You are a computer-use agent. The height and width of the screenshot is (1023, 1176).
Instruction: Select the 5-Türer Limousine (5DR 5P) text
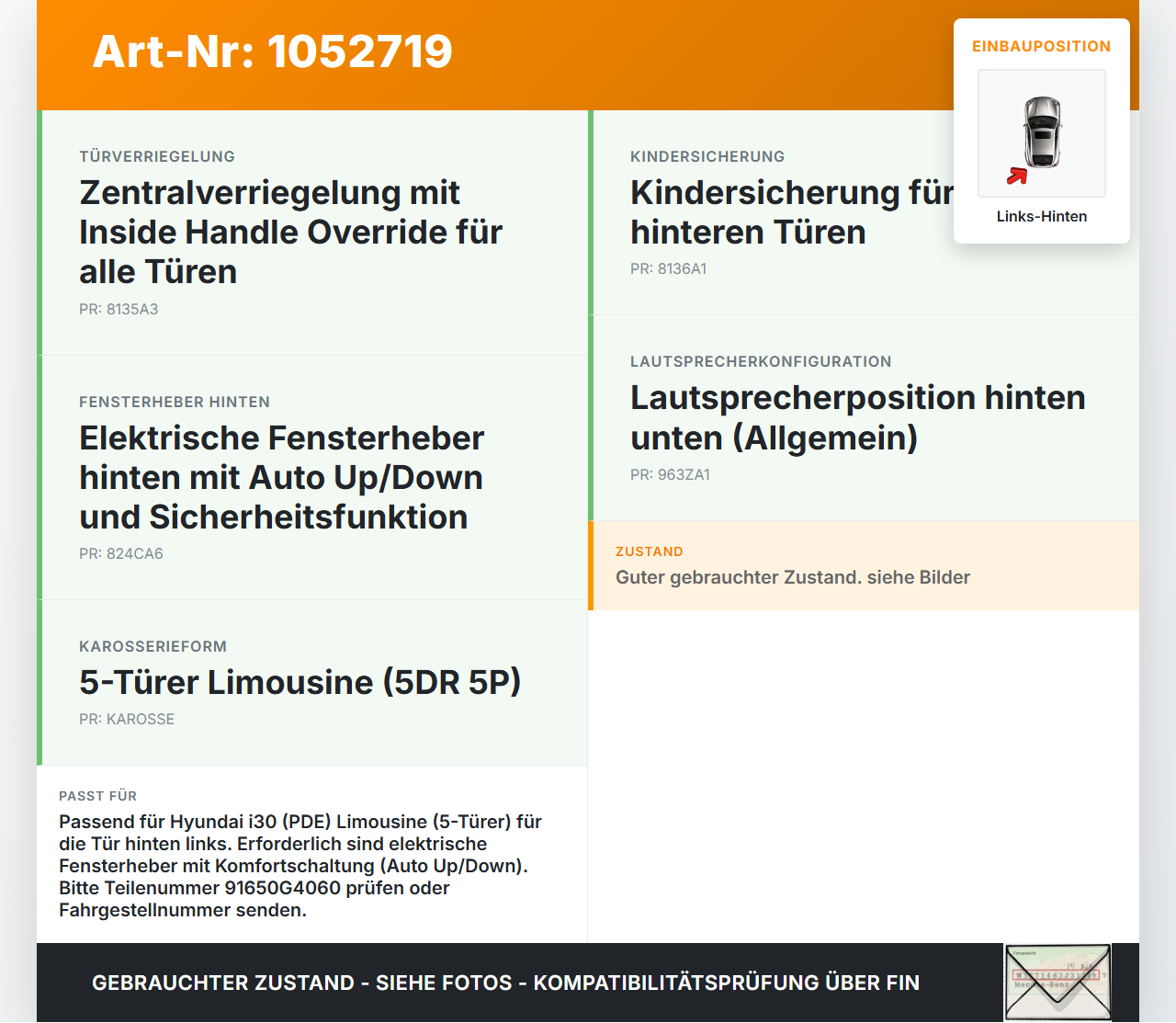(x=300, y=682)
